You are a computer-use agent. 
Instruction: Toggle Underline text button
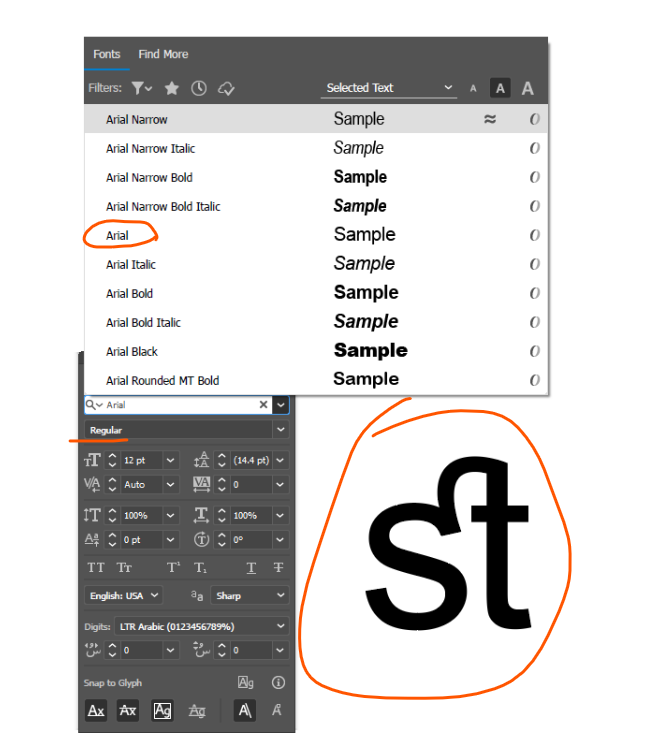(x=251, y=568)
